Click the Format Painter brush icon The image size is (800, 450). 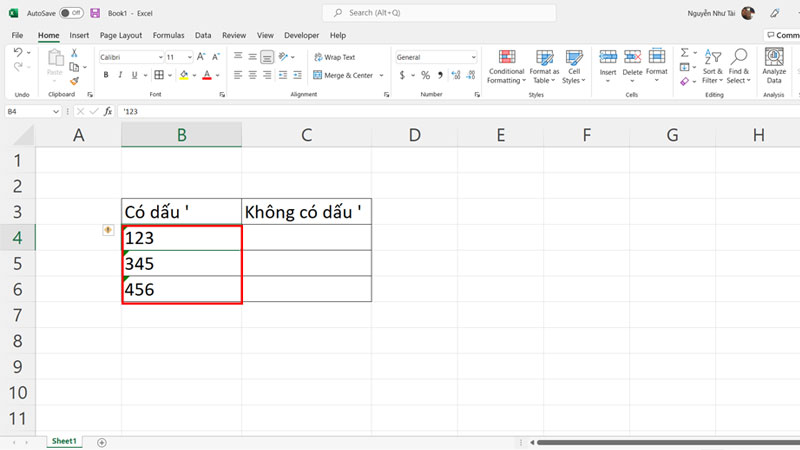74,82
